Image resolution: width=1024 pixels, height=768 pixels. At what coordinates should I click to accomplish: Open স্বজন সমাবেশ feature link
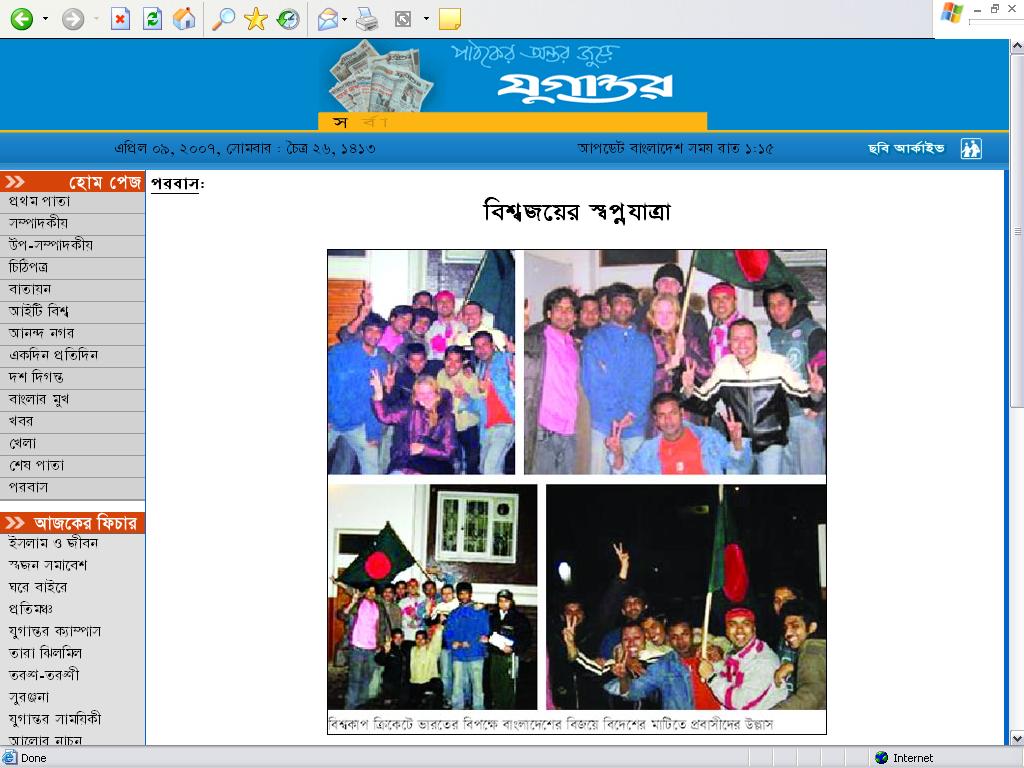(x=48, y=566)
